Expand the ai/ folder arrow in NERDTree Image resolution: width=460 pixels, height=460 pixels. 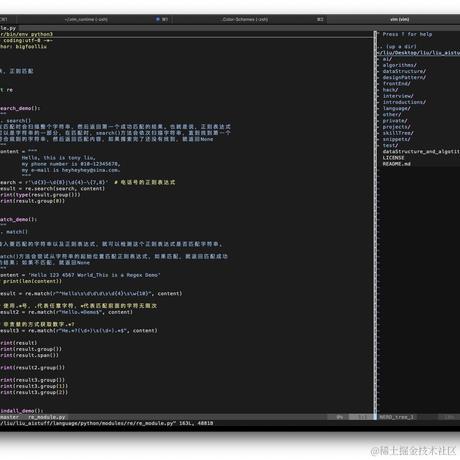pyautogui.click(x=378, y=59)
